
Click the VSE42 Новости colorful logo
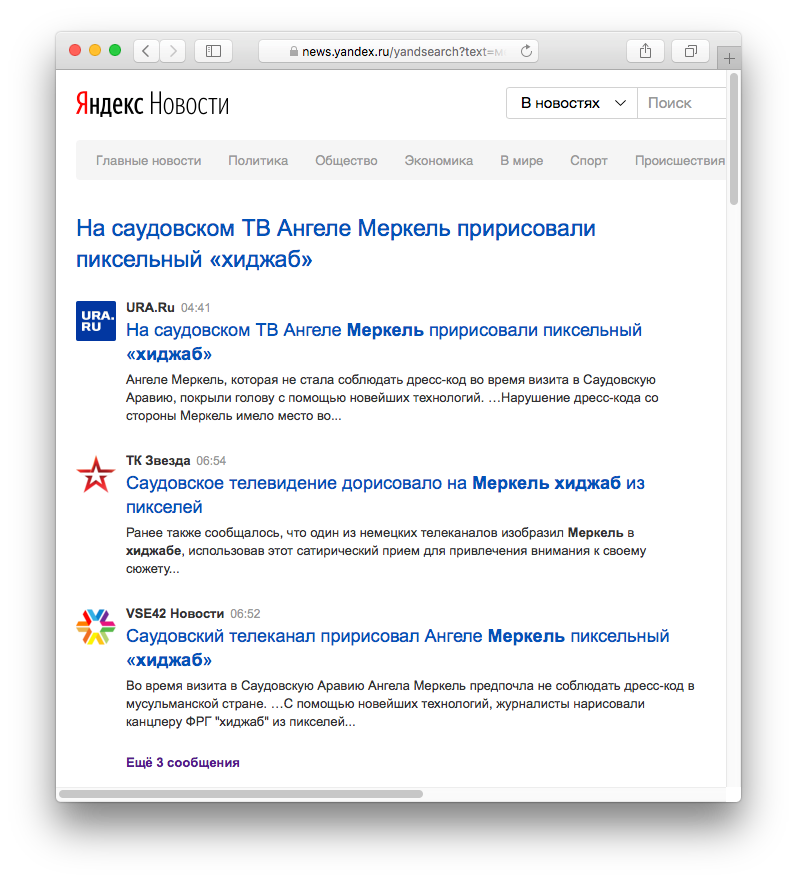(96, 627)
